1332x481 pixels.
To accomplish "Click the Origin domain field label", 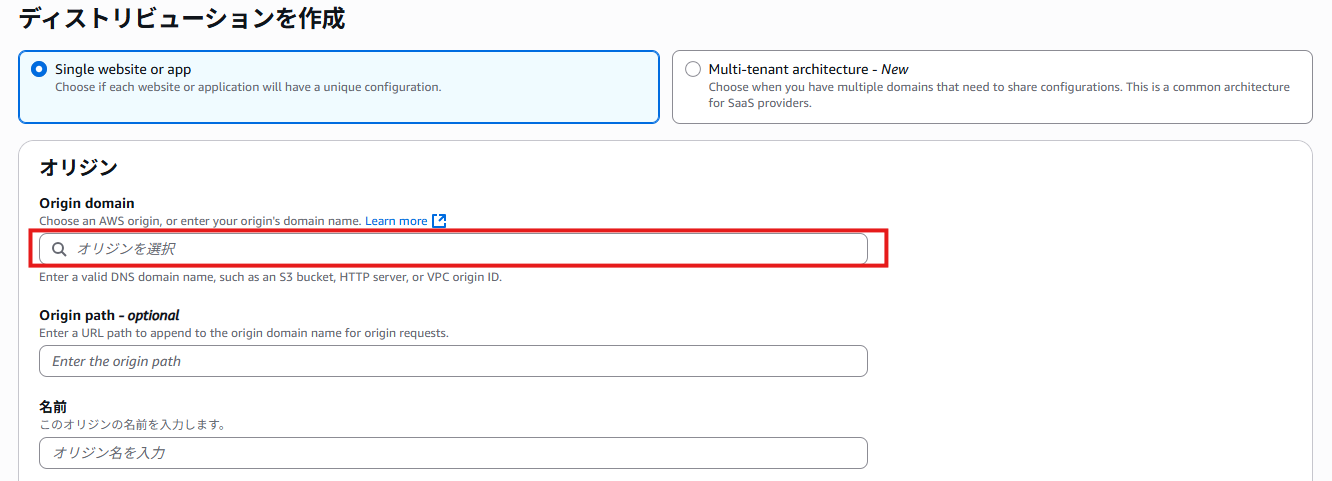I will tap(87, 203).
